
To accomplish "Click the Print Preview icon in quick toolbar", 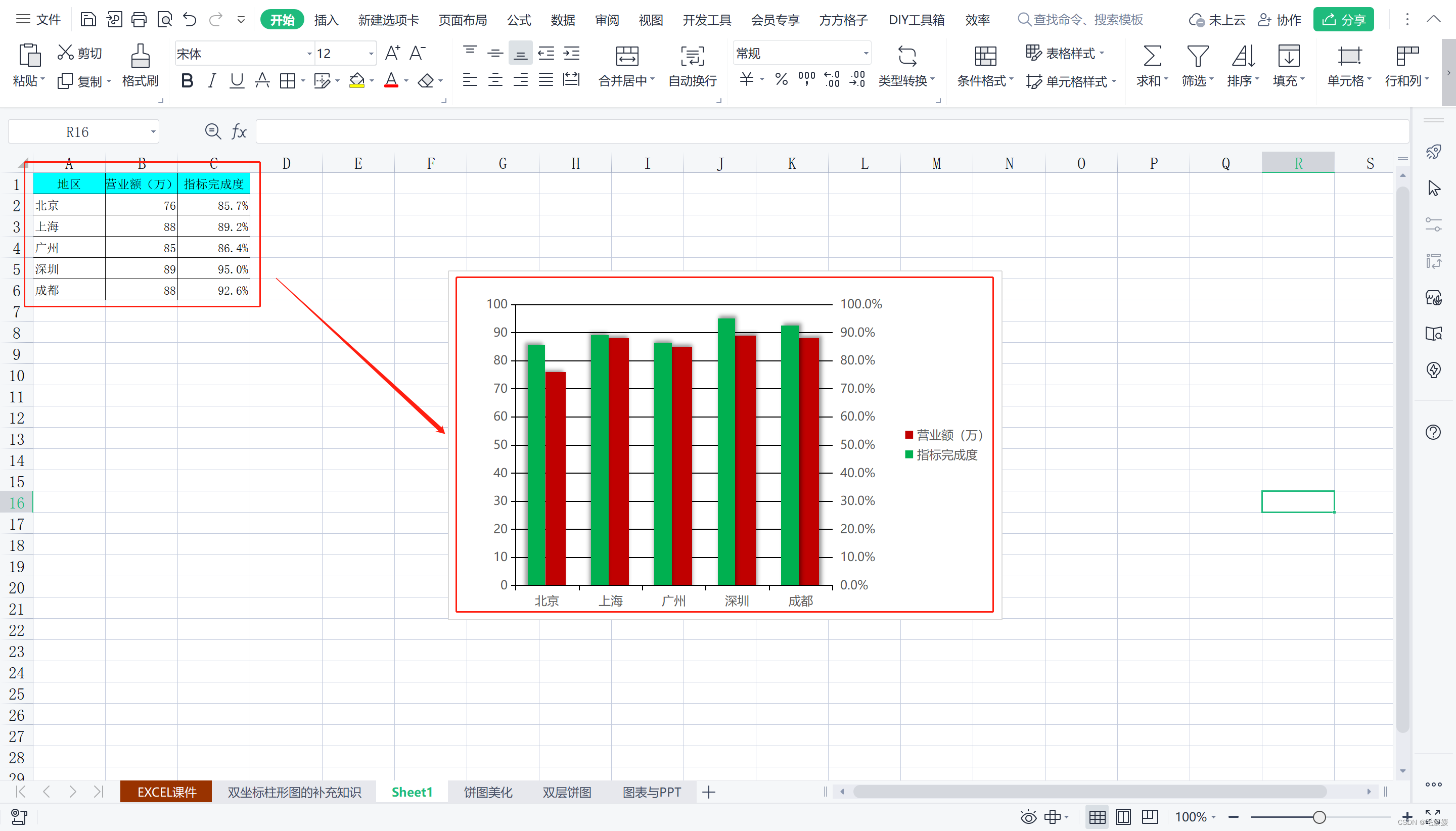I will pos(165,20).
